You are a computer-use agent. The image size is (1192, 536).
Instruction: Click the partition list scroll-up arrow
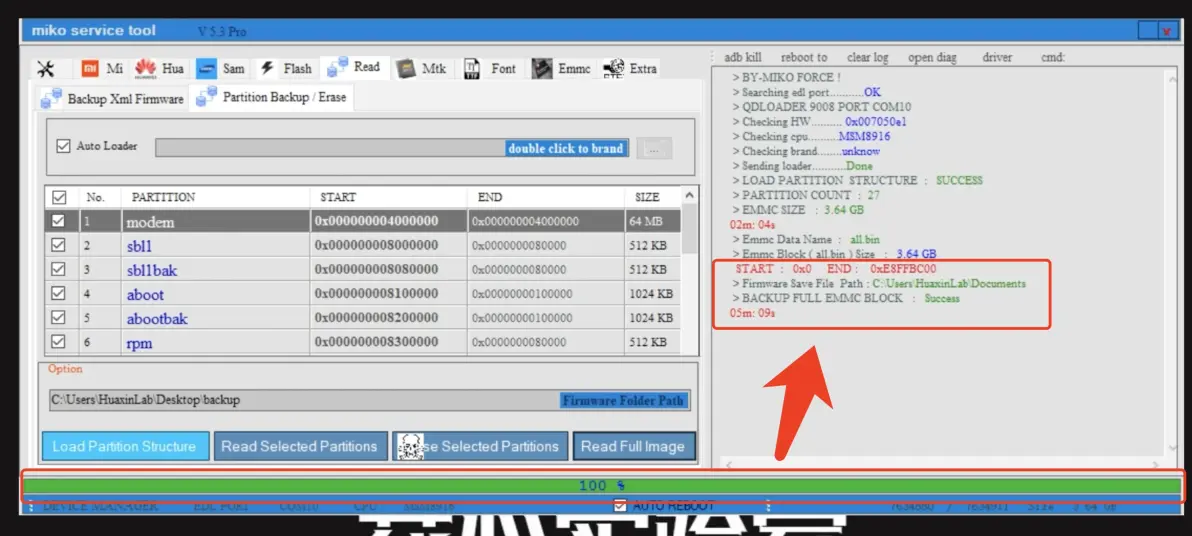click(689, 196)
